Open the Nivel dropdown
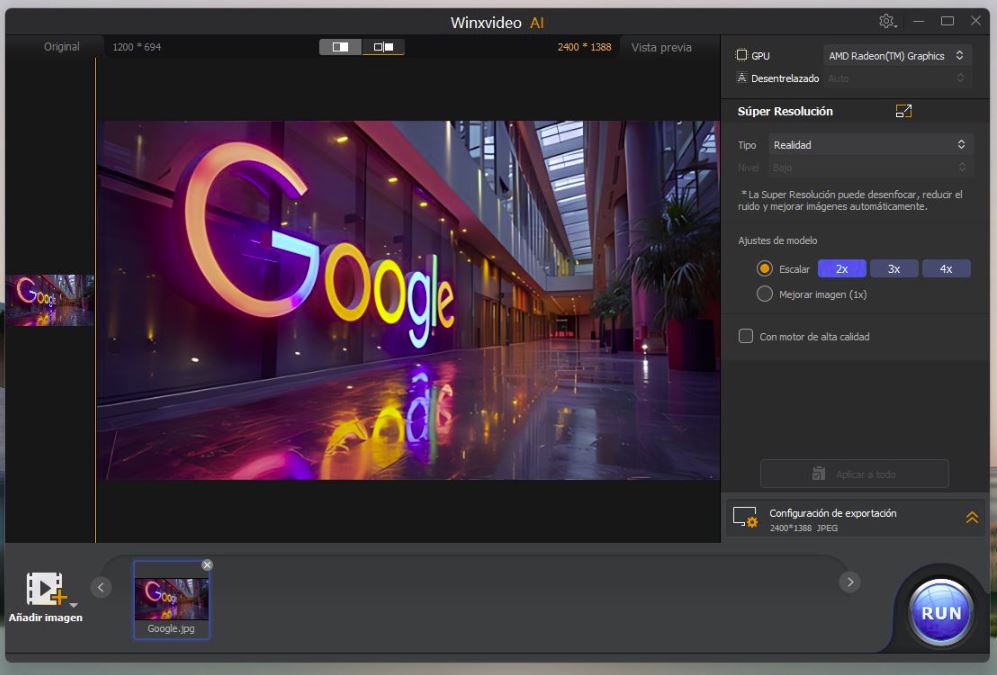Image resolution: width=997 pixels, height=675 pixels. coord(870,167)
